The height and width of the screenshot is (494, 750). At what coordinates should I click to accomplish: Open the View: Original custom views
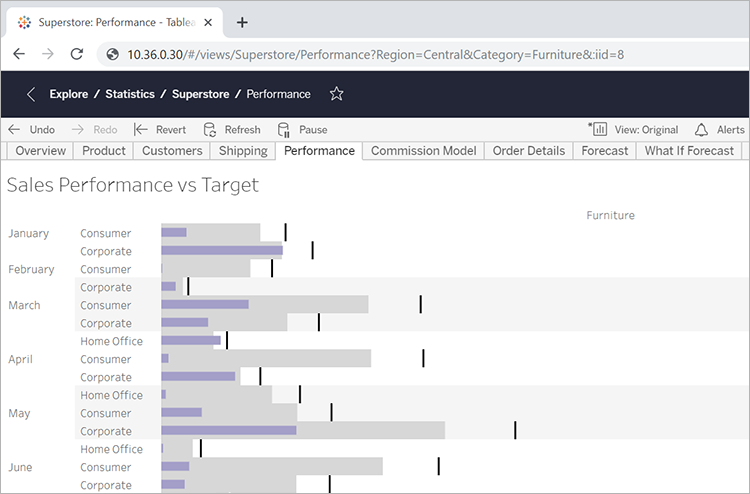pos(646,130)
